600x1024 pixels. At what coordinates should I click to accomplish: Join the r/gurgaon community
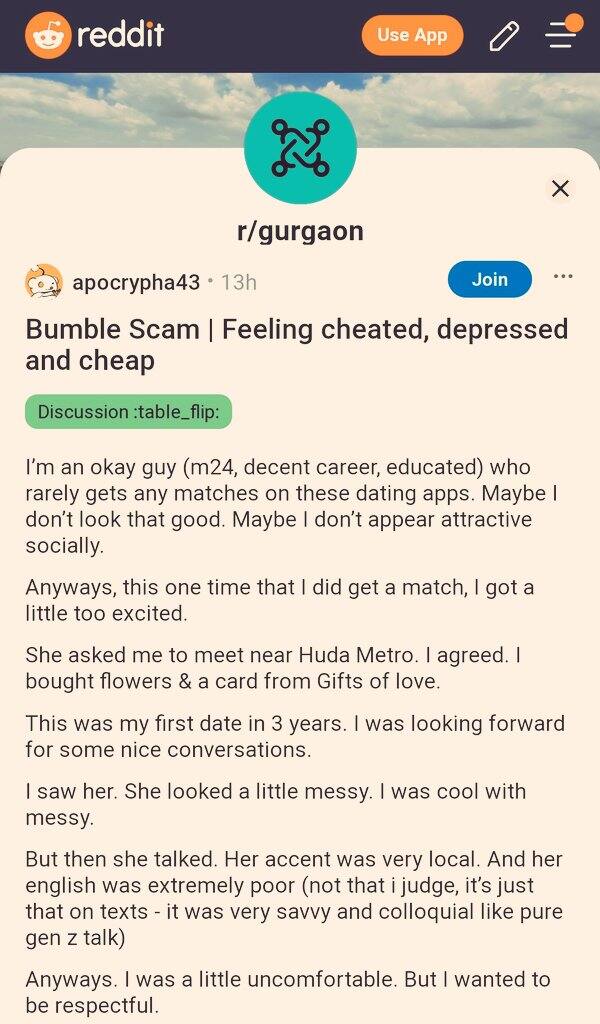490,280
